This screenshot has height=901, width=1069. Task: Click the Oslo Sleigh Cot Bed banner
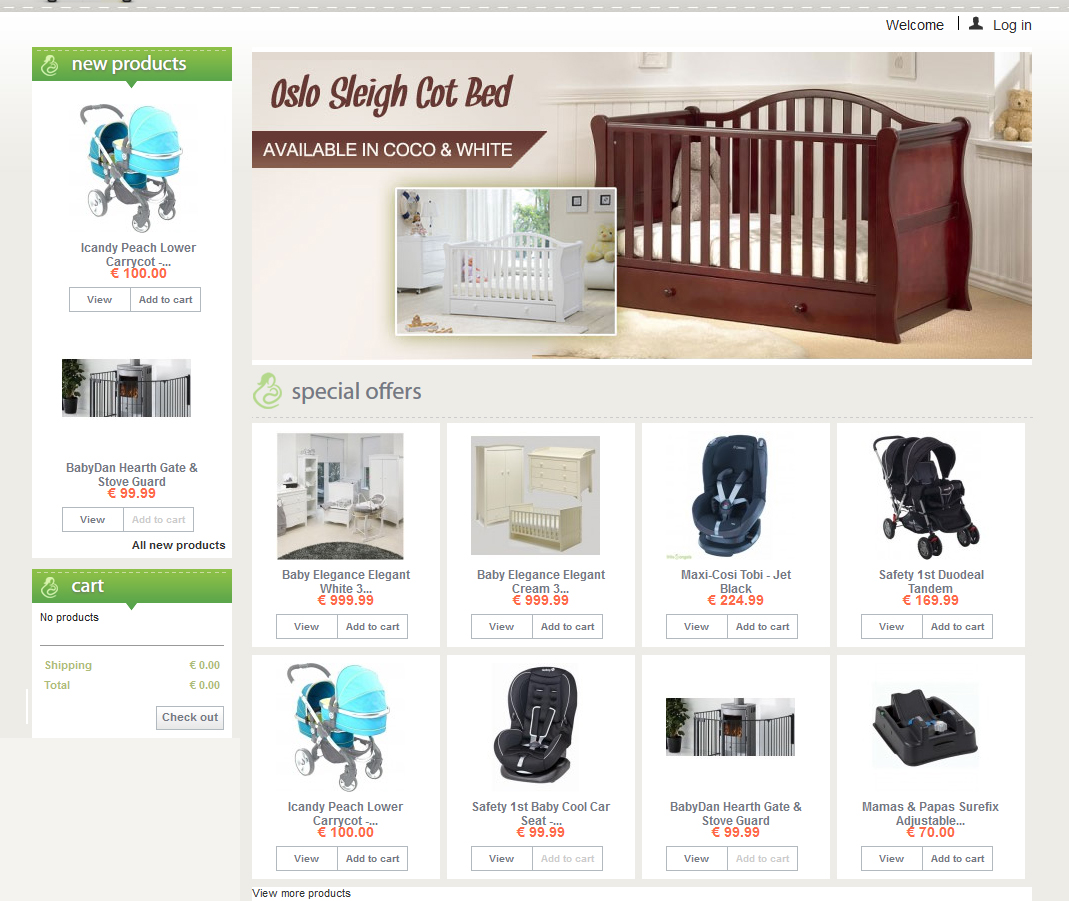(x=642, y=205)
